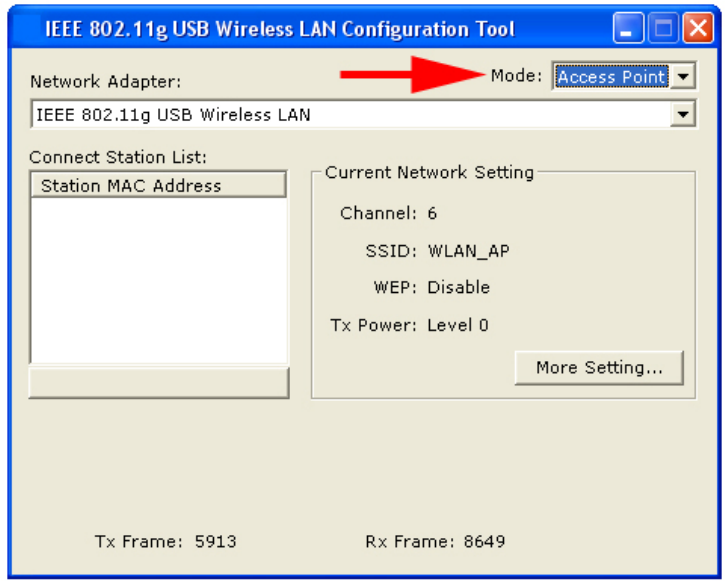Close the Wireless LAN Configuration Tool
The image size is (728, 587).
point(698,28)
